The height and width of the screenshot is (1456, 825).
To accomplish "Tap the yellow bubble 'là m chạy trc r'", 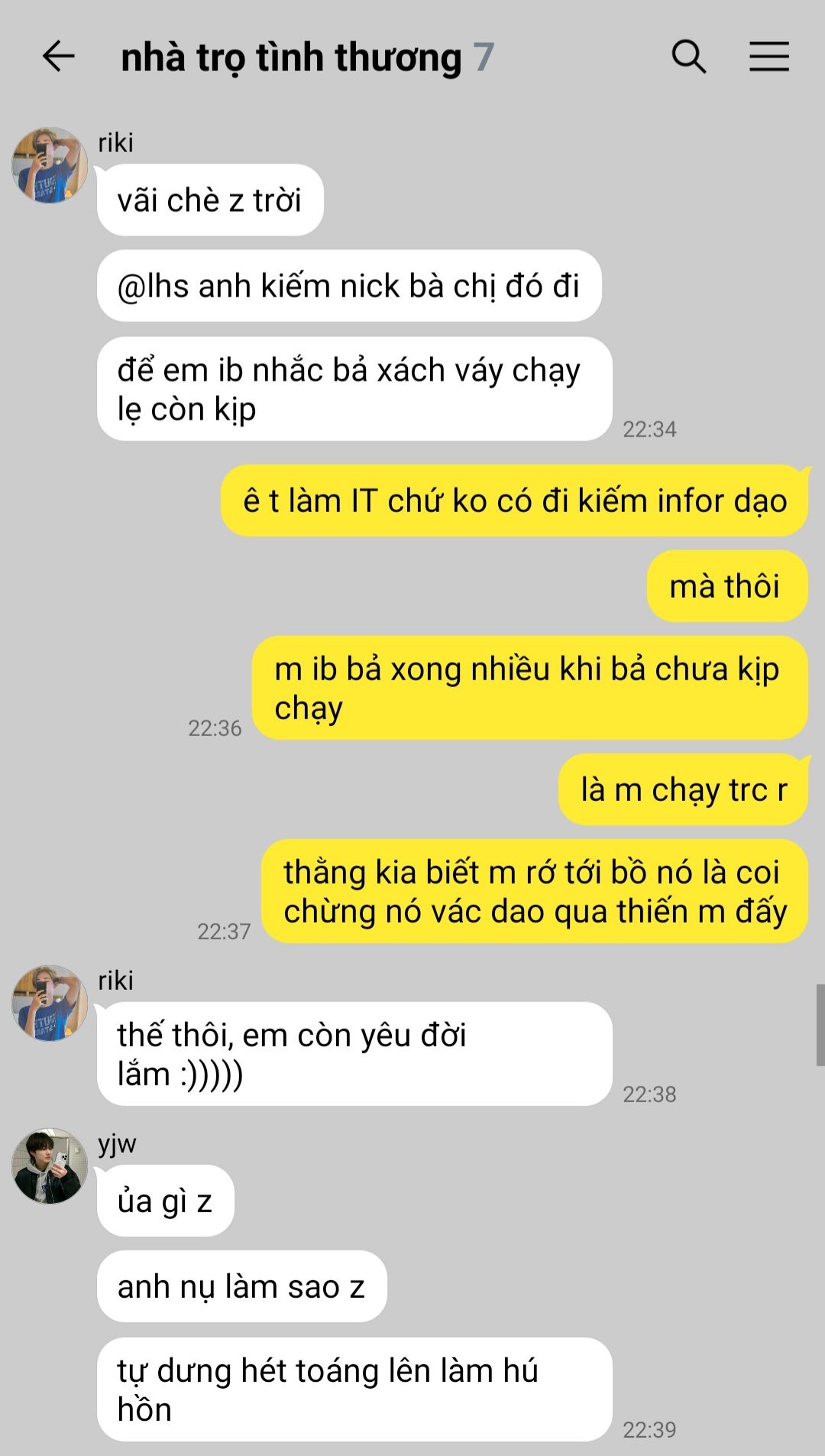I will coord(683,790).
